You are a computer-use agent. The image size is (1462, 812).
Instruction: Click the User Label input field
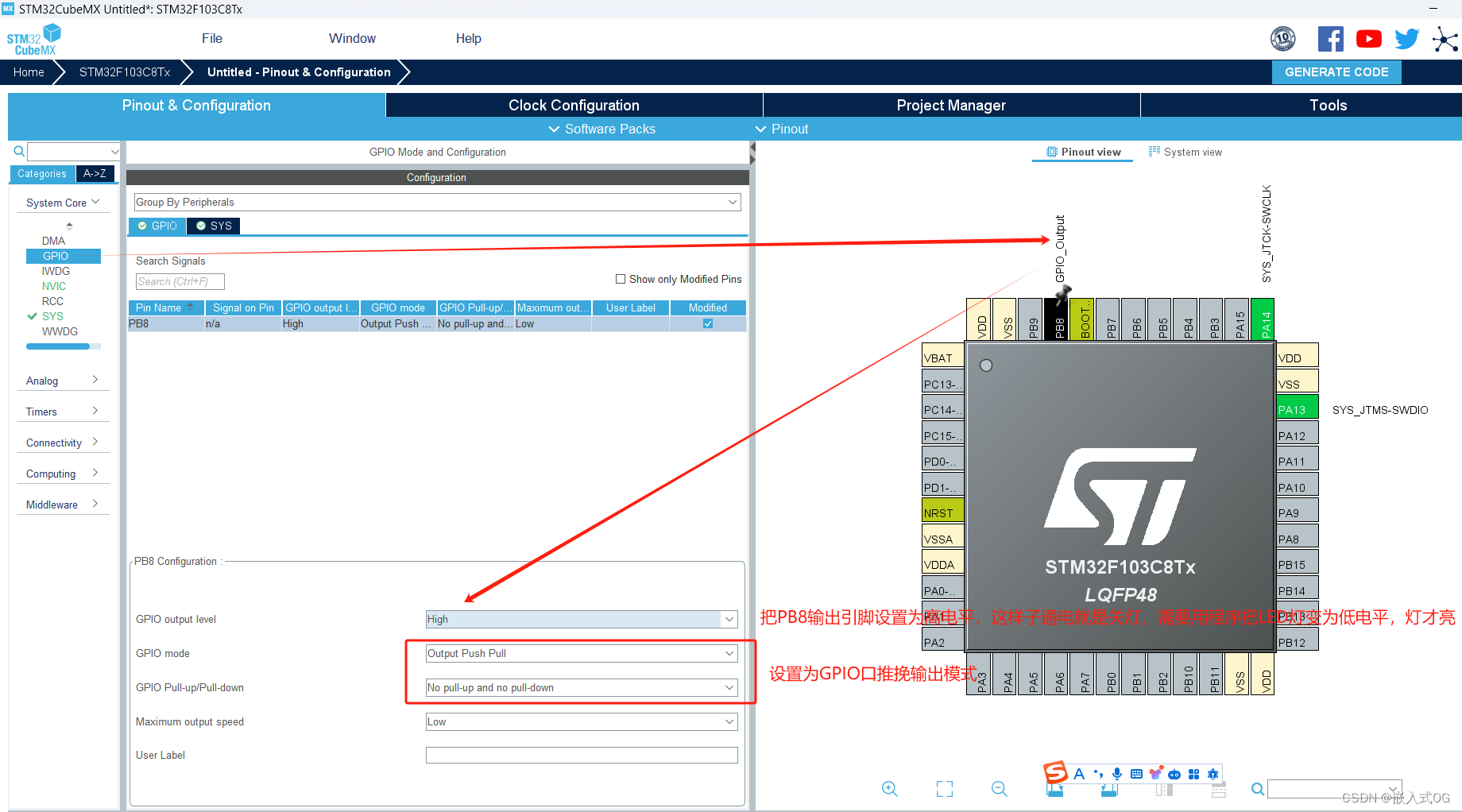coord(582,755)
